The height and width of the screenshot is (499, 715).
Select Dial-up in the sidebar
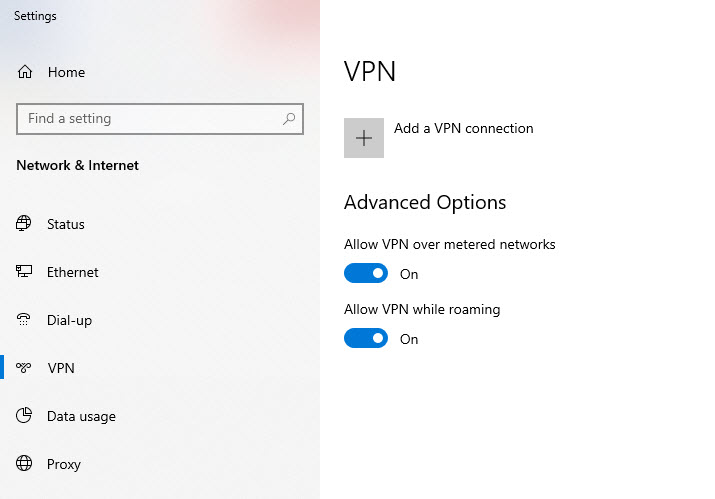[x=69, y=320]
